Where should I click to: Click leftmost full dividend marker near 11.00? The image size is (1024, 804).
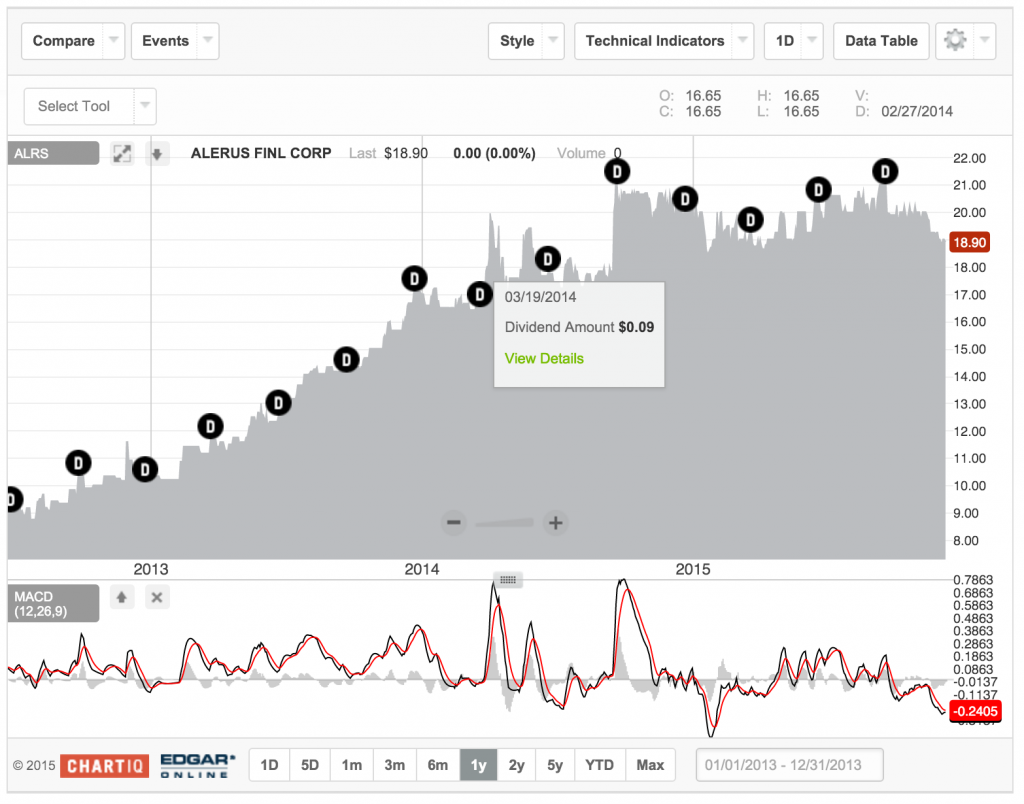click(x=78, y=463)
